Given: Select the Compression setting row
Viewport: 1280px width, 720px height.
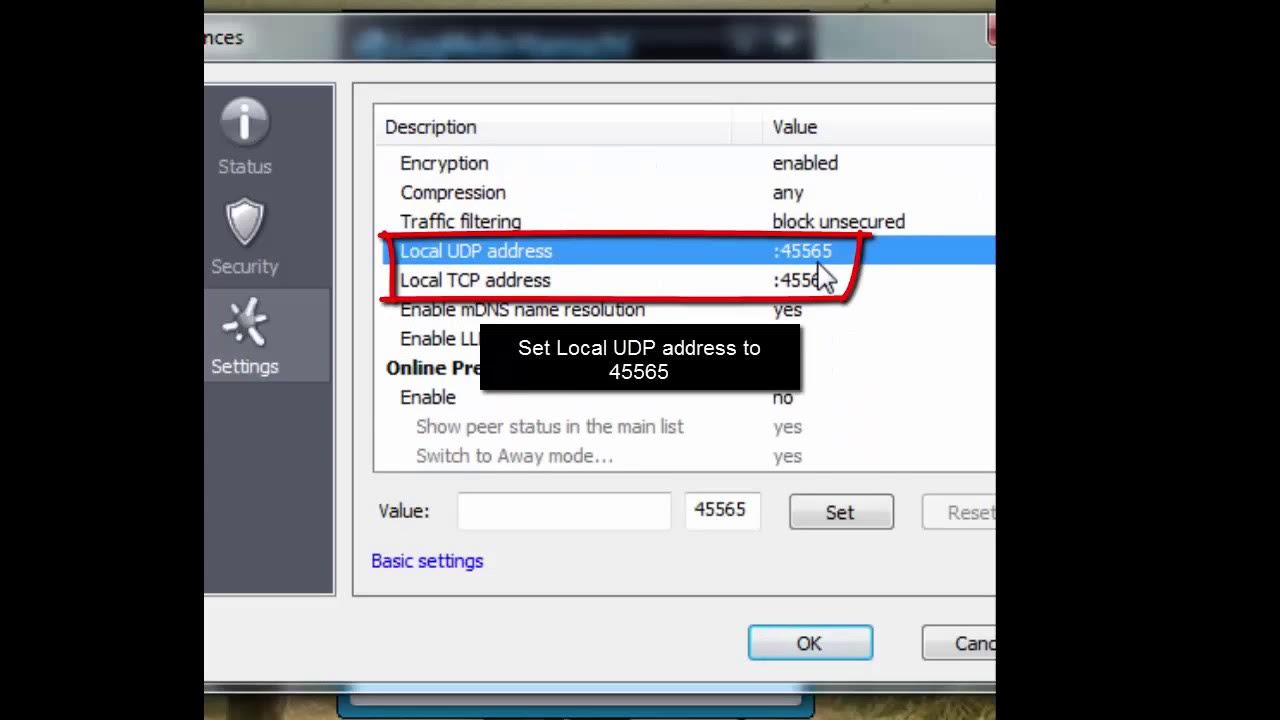Looking at the screenshot, I should [x=685, y=192].
